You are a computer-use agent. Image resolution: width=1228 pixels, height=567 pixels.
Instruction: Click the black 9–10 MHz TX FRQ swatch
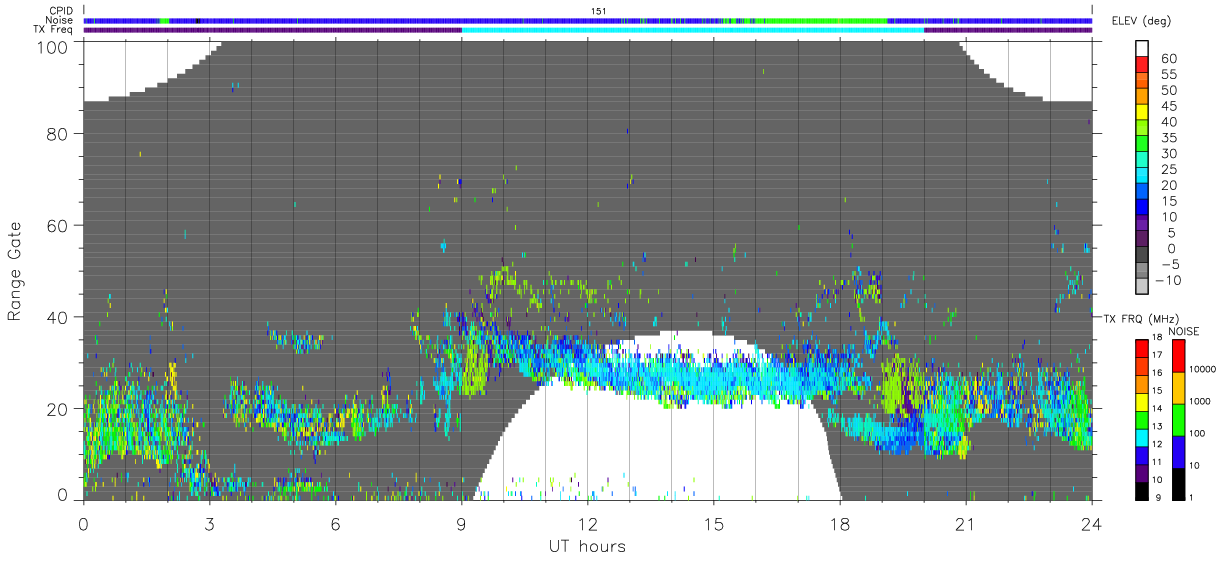click(x=1142, y=489)
